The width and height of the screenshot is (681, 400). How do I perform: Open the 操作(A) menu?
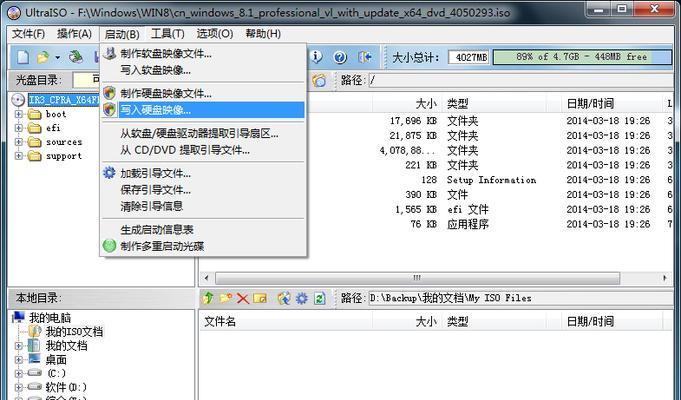(74, 34)
